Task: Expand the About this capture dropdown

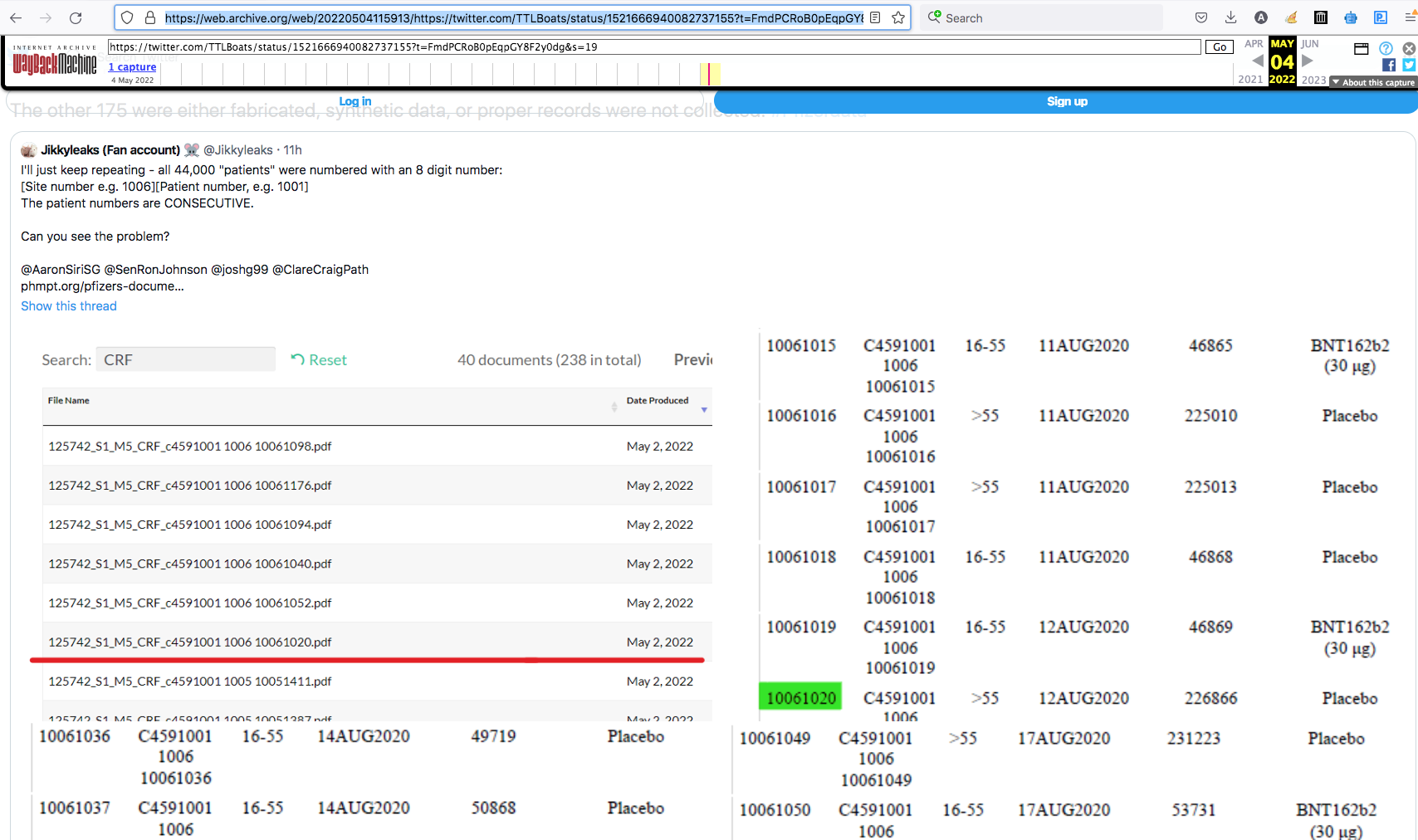Action: coord(1373,82)
